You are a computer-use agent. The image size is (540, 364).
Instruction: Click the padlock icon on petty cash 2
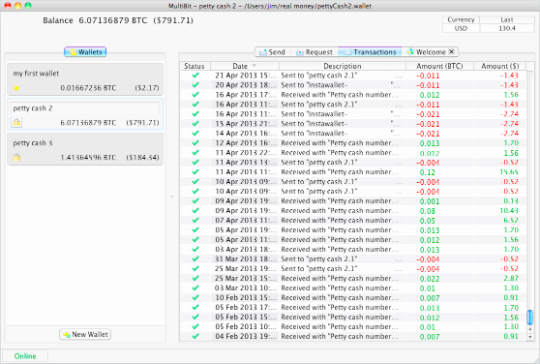16,122
